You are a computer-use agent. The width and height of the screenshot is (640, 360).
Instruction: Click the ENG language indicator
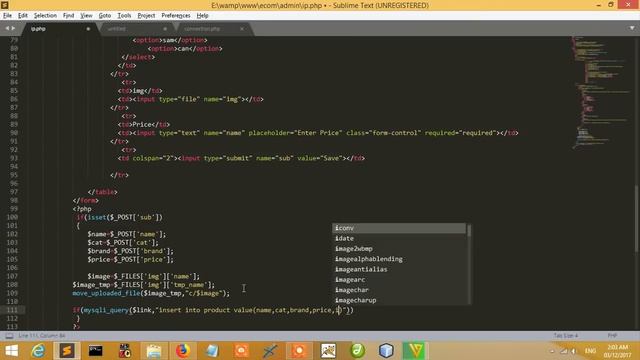590,351
